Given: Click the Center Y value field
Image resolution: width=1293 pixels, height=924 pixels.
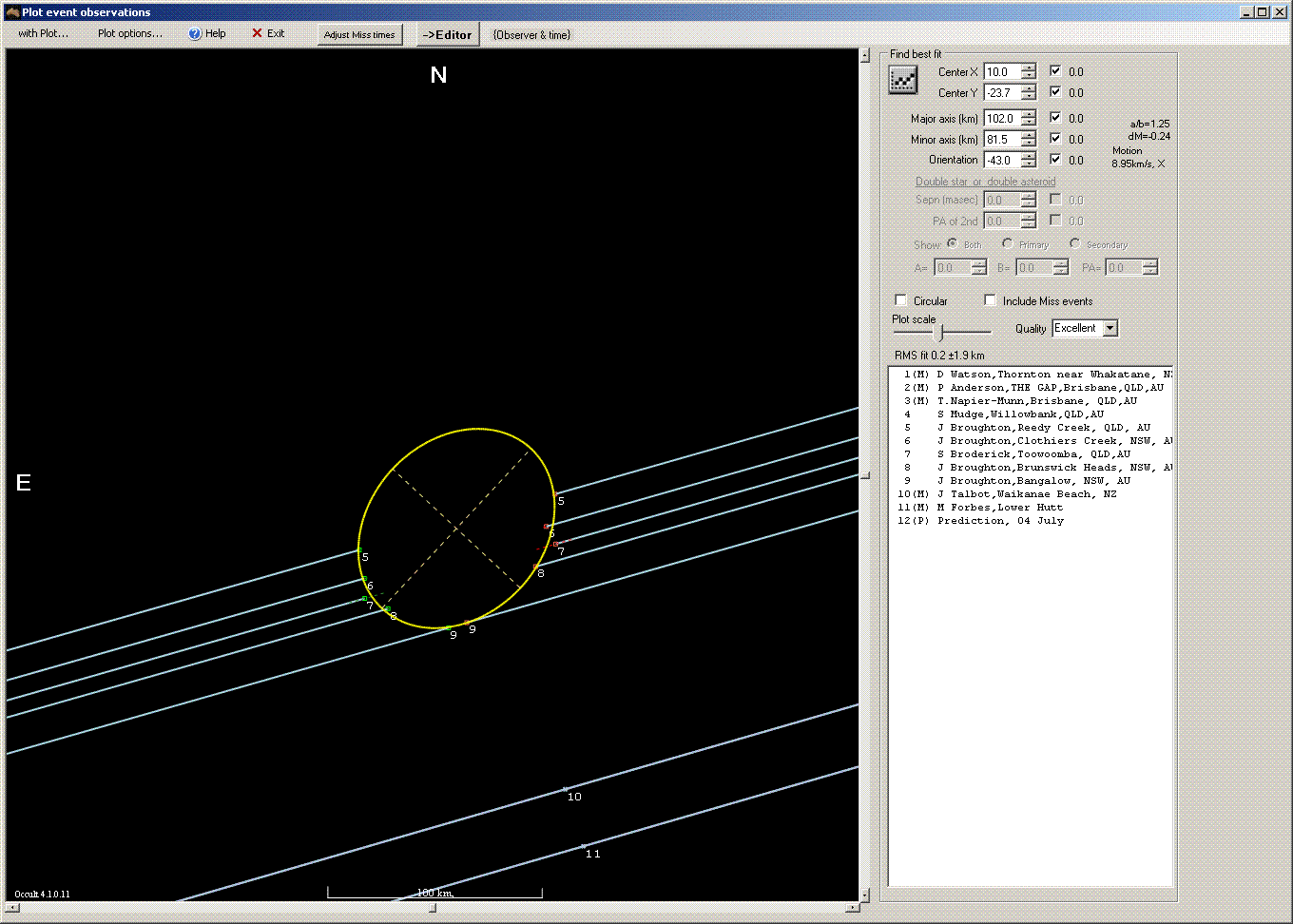Looking at the screenshot, I should 1002,92.
